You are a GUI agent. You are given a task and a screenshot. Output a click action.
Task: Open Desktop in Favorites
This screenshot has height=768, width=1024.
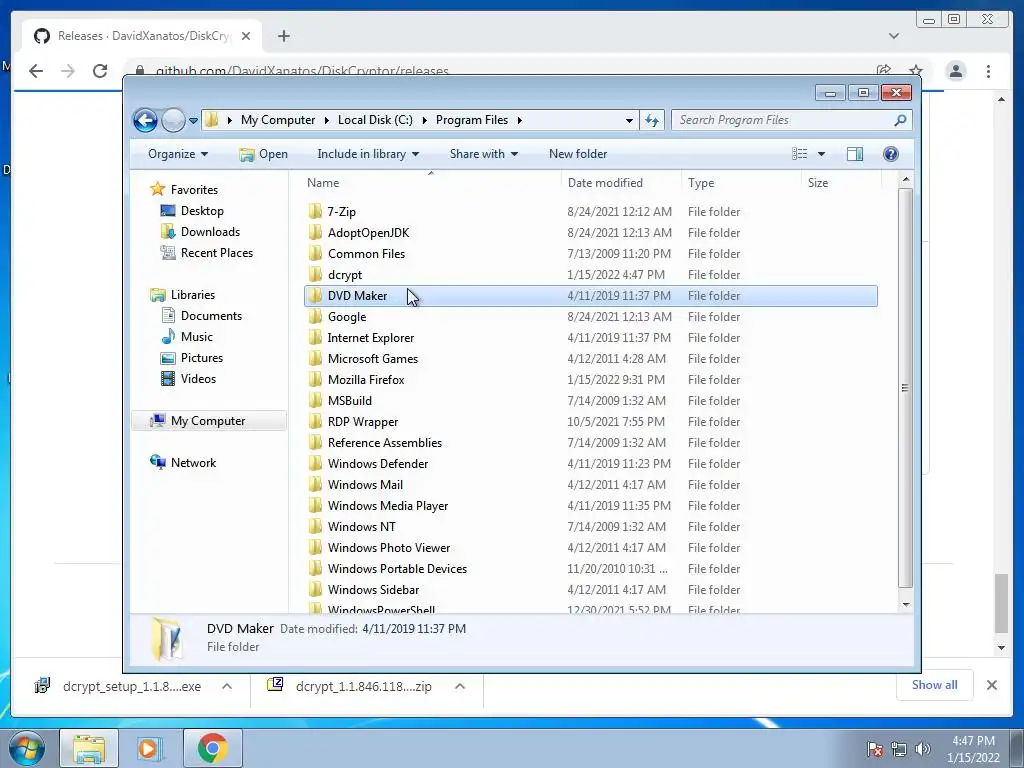(202, 211)
